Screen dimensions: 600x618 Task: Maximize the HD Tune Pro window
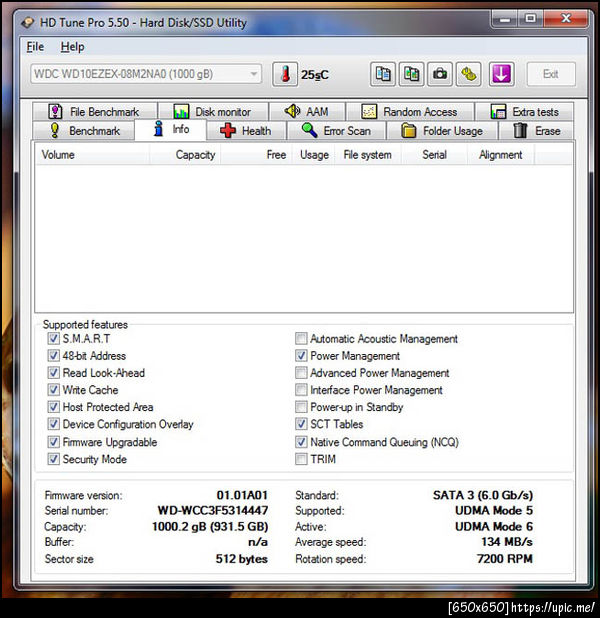click(531, 19)
